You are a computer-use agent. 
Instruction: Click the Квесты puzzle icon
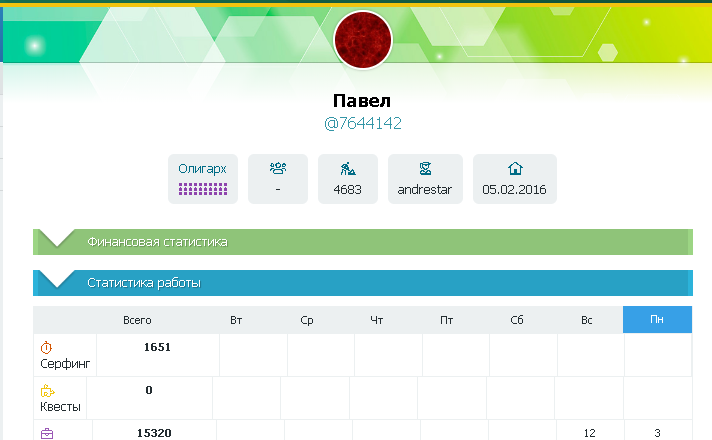pyautogui.click(x=47, y=391)
